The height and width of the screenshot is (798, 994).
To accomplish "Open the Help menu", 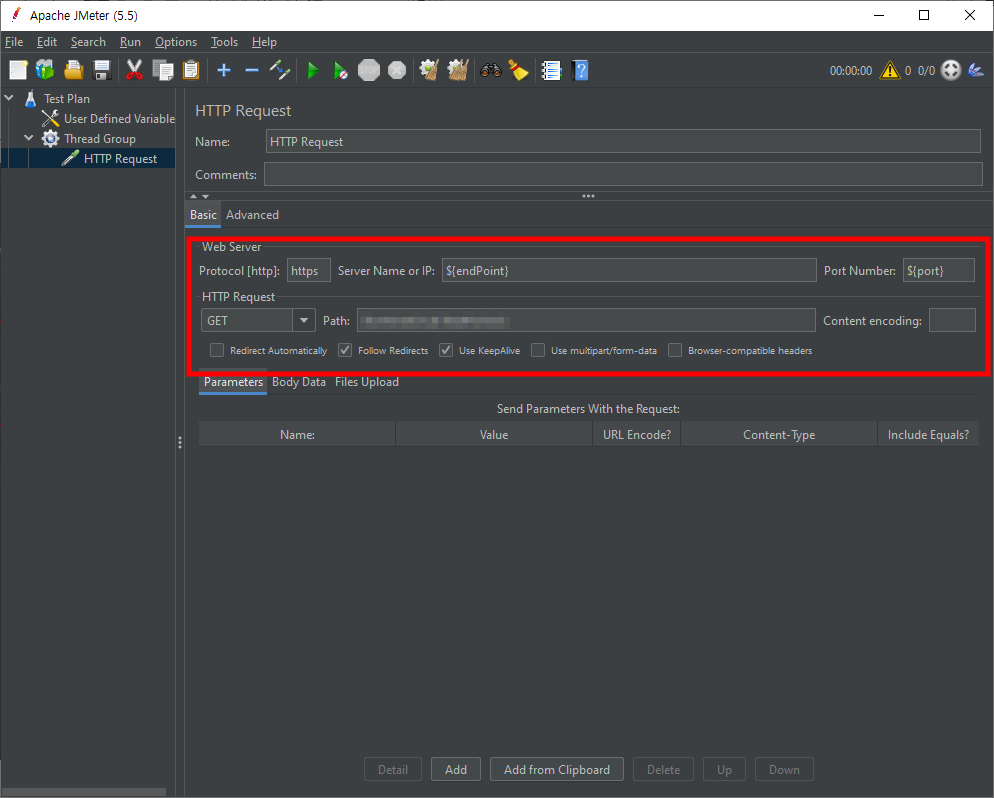I will pos(264,42).
